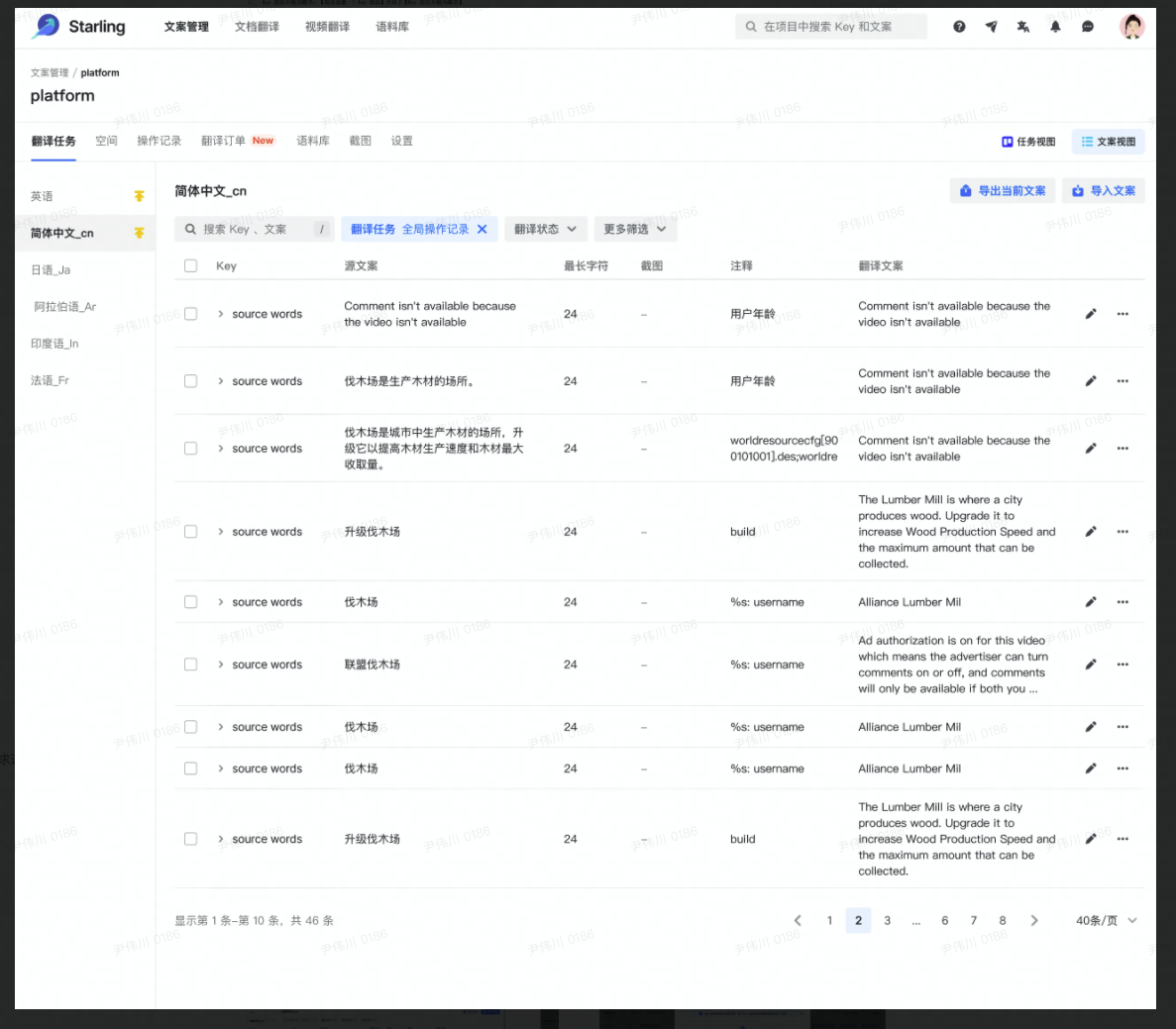Open the 40条/页 page size dropdown
This screenshot has width=1176, height=1029.
pos(1106,920)
